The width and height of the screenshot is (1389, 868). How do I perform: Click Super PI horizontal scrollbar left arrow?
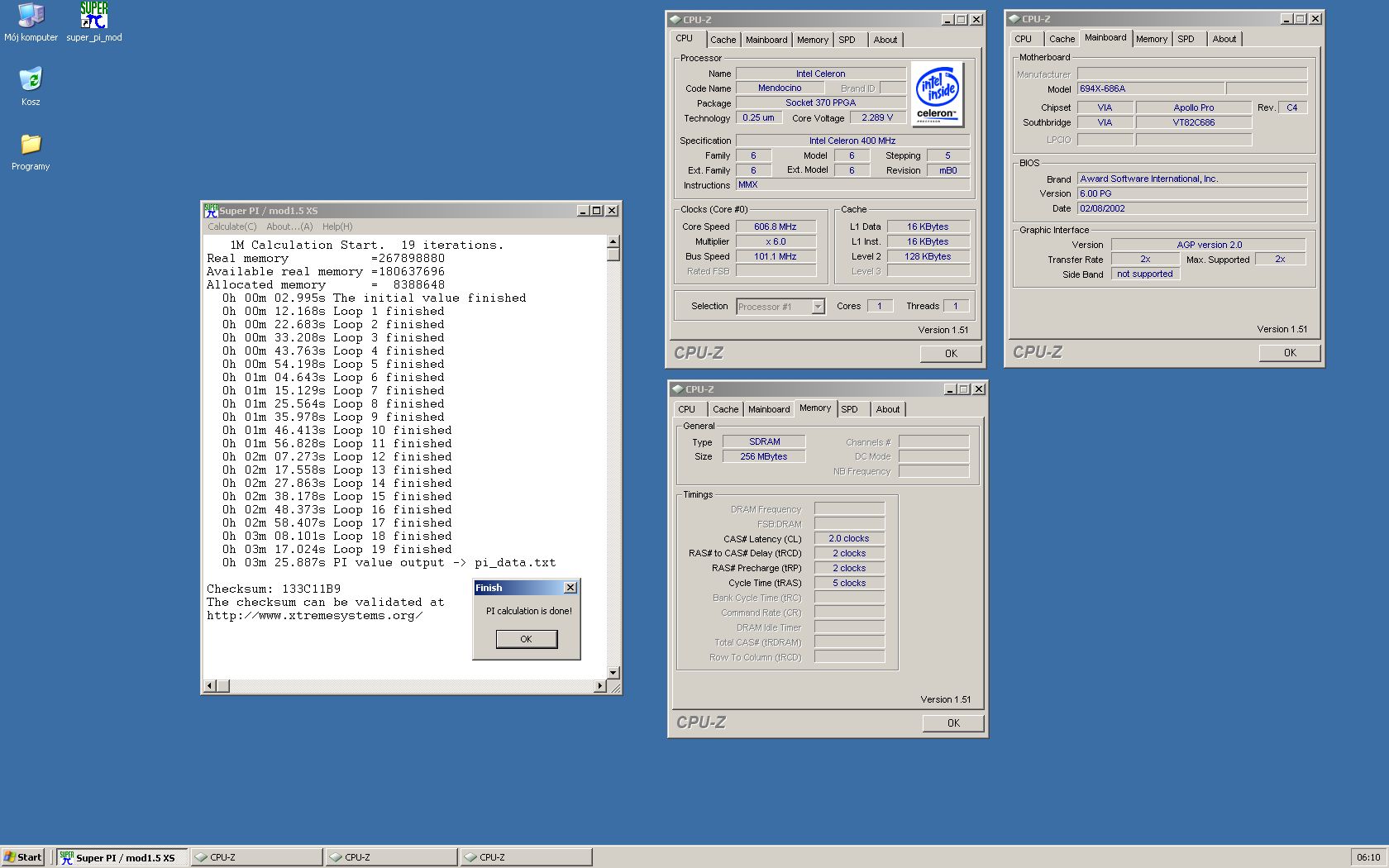(210, 686)
